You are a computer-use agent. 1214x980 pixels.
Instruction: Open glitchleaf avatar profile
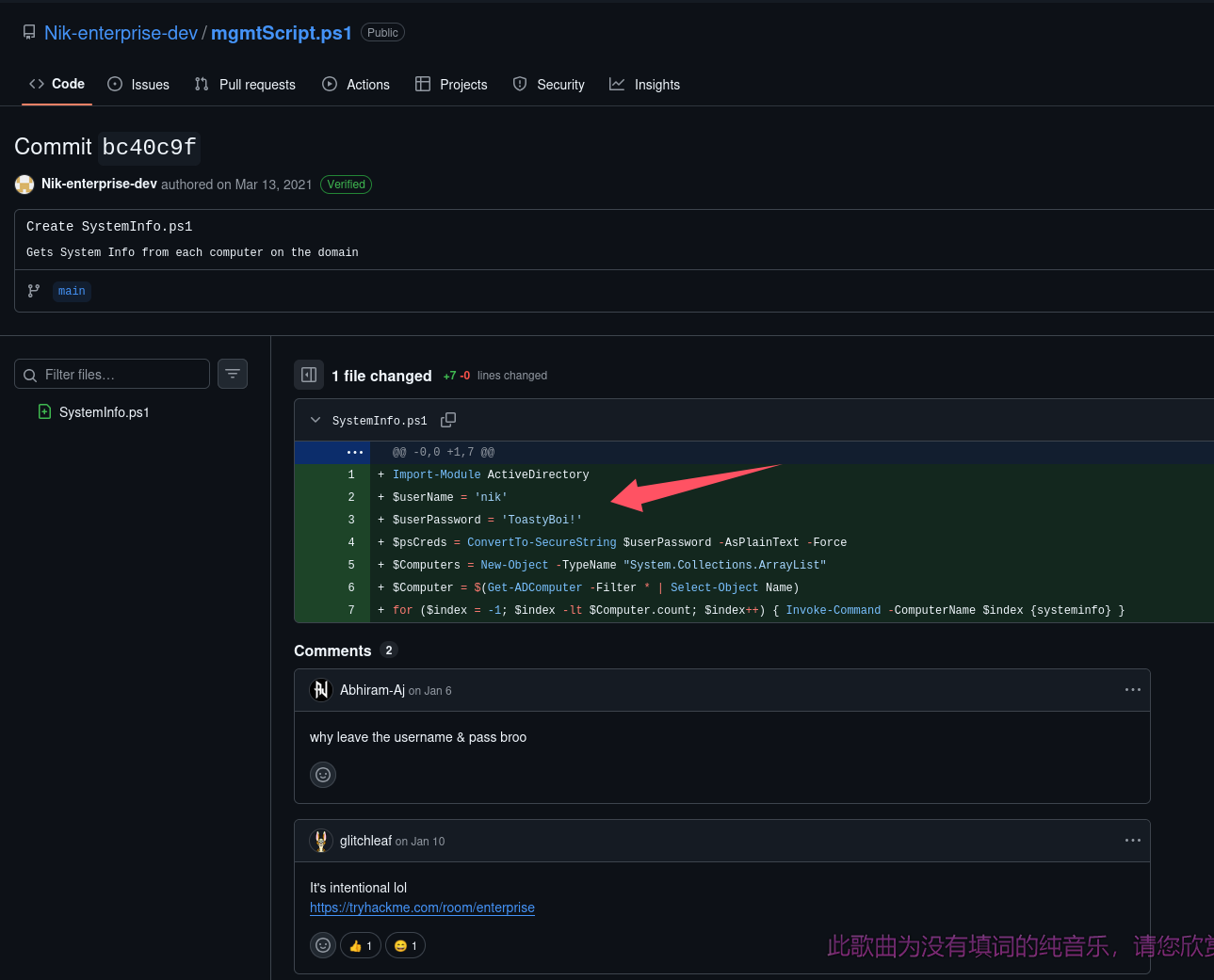click(x=321, y=841)
